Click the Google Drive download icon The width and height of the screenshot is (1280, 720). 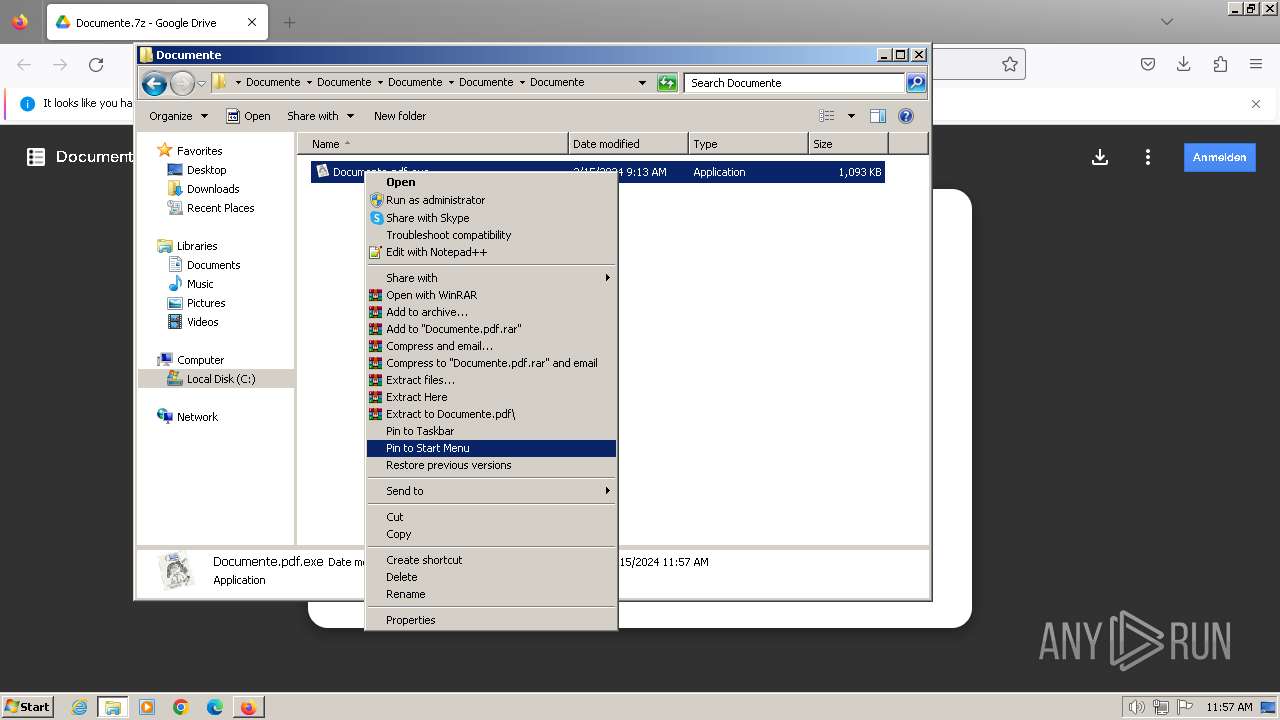[x=1100, y=157]
